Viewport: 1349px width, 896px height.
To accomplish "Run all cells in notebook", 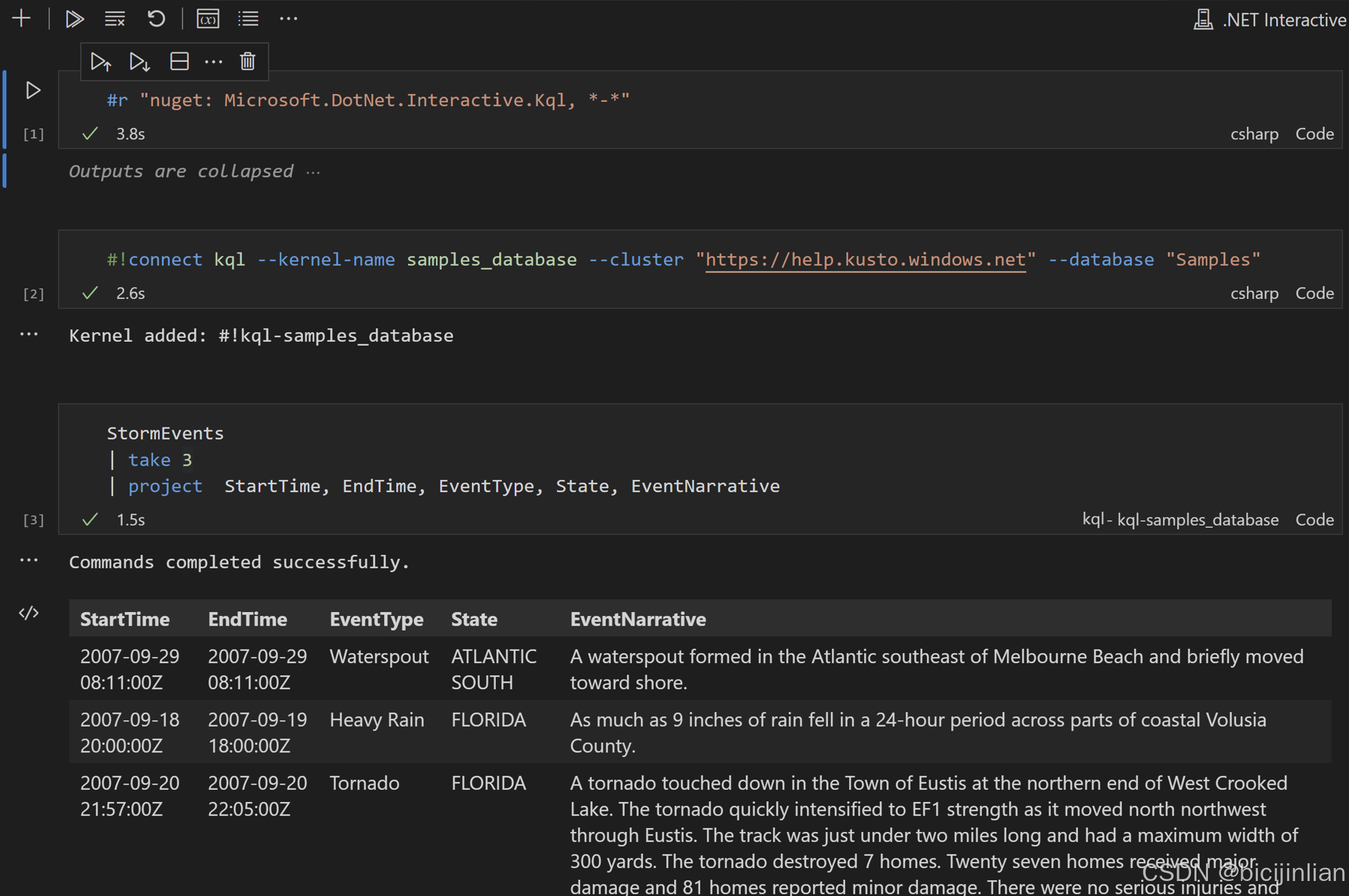I will tap(74, 18).
